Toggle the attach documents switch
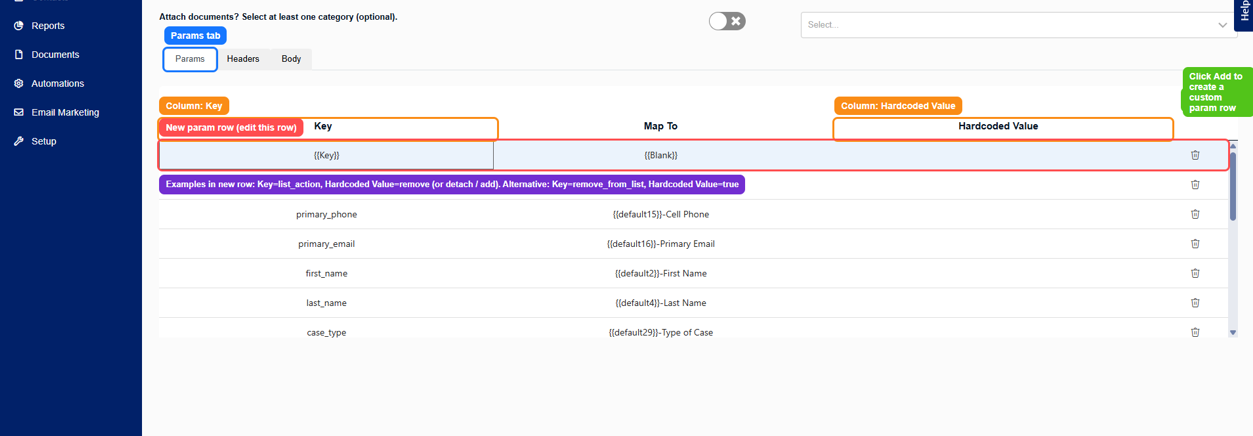The height and width of the screenshot is (436, 1253). tap(727, 21)
